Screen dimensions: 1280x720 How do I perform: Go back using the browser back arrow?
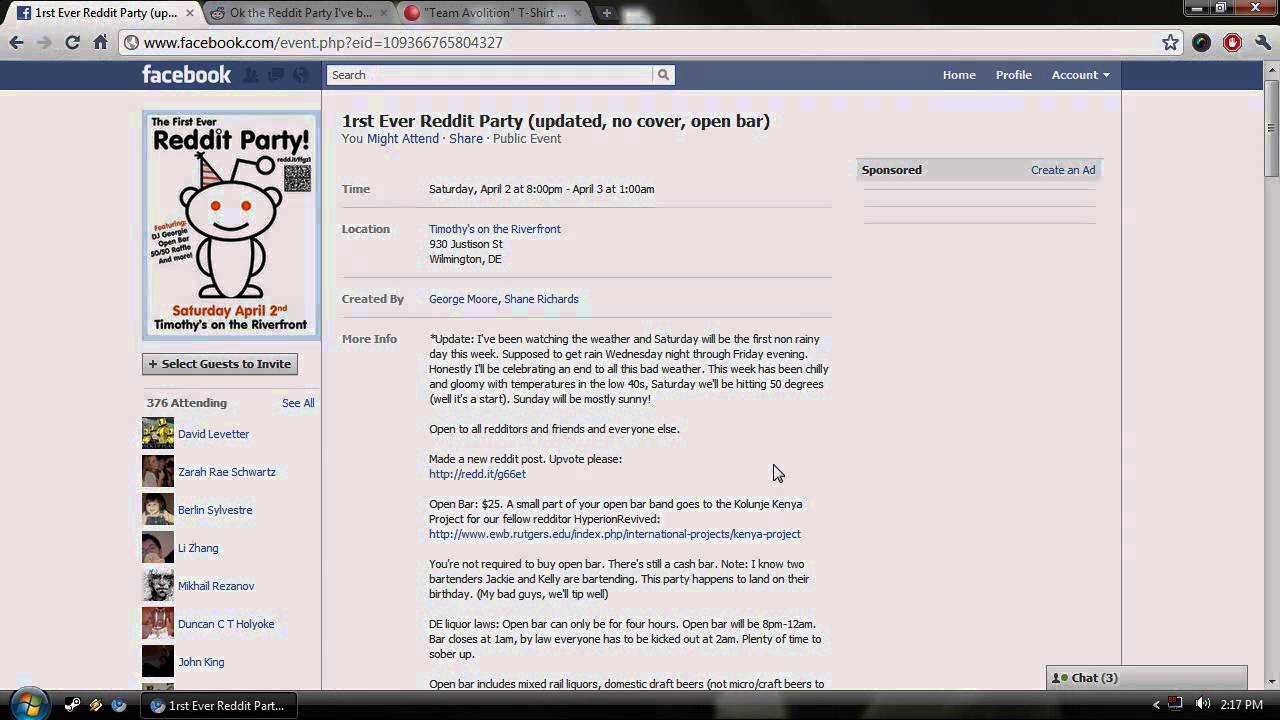pos(16,42)
